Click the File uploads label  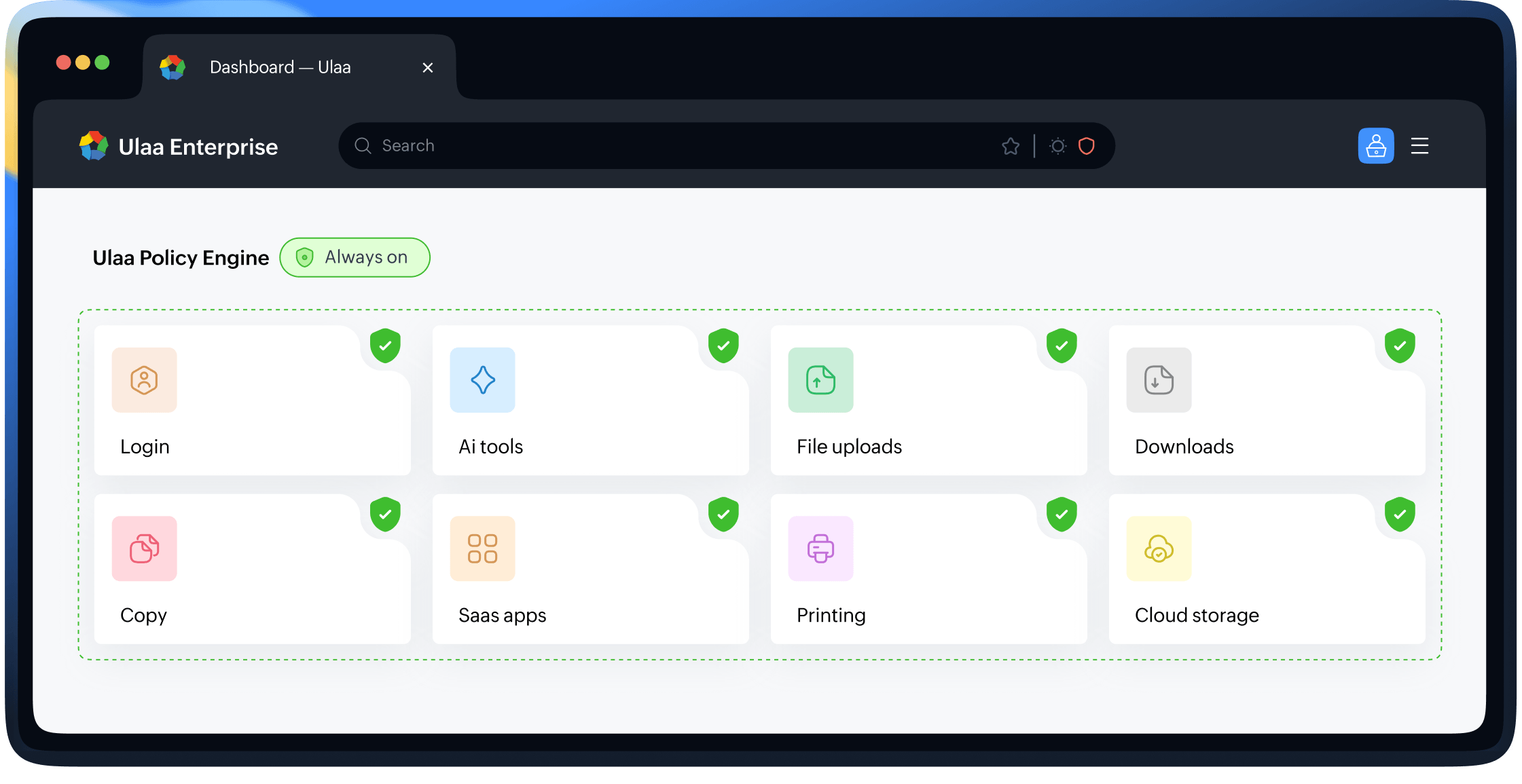tap(849, 447)
